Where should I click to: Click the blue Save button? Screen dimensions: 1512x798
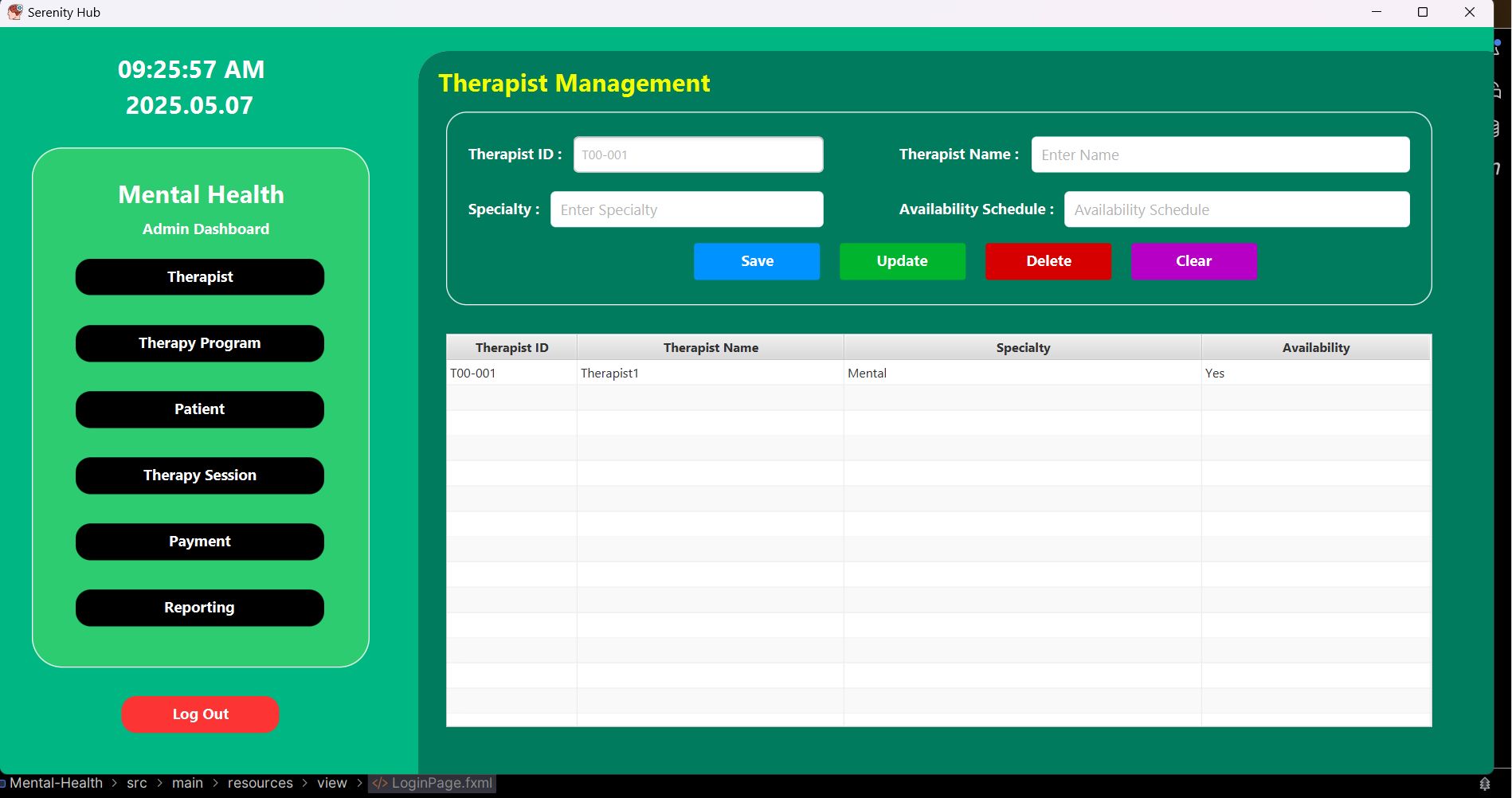[x=756, y=261]
